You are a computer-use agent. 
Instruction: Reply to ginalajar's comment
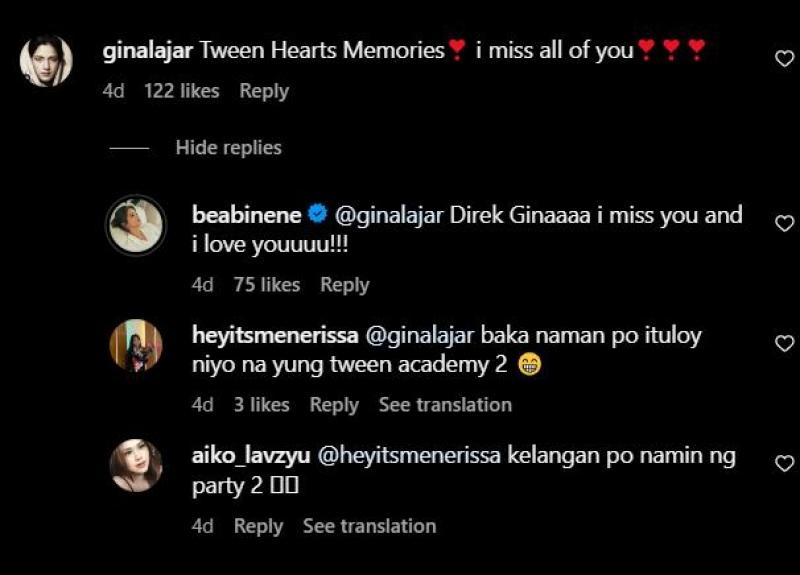click(264, 91)
